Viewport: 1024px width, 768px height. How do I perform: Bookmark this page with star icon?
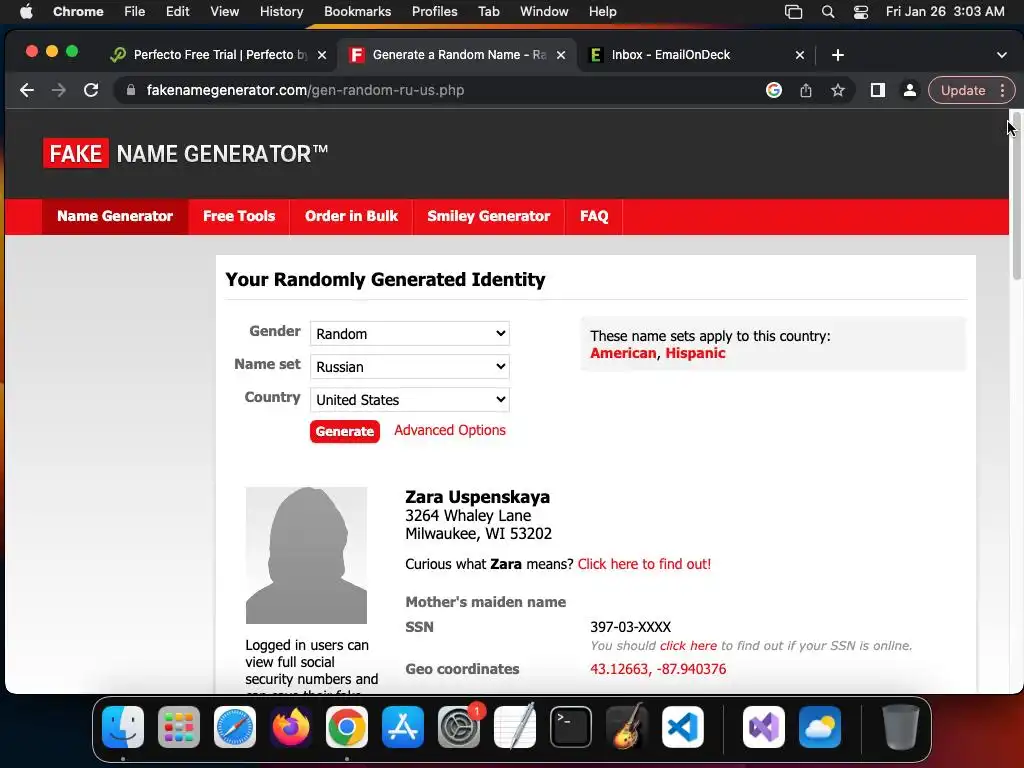coord(838,90)
